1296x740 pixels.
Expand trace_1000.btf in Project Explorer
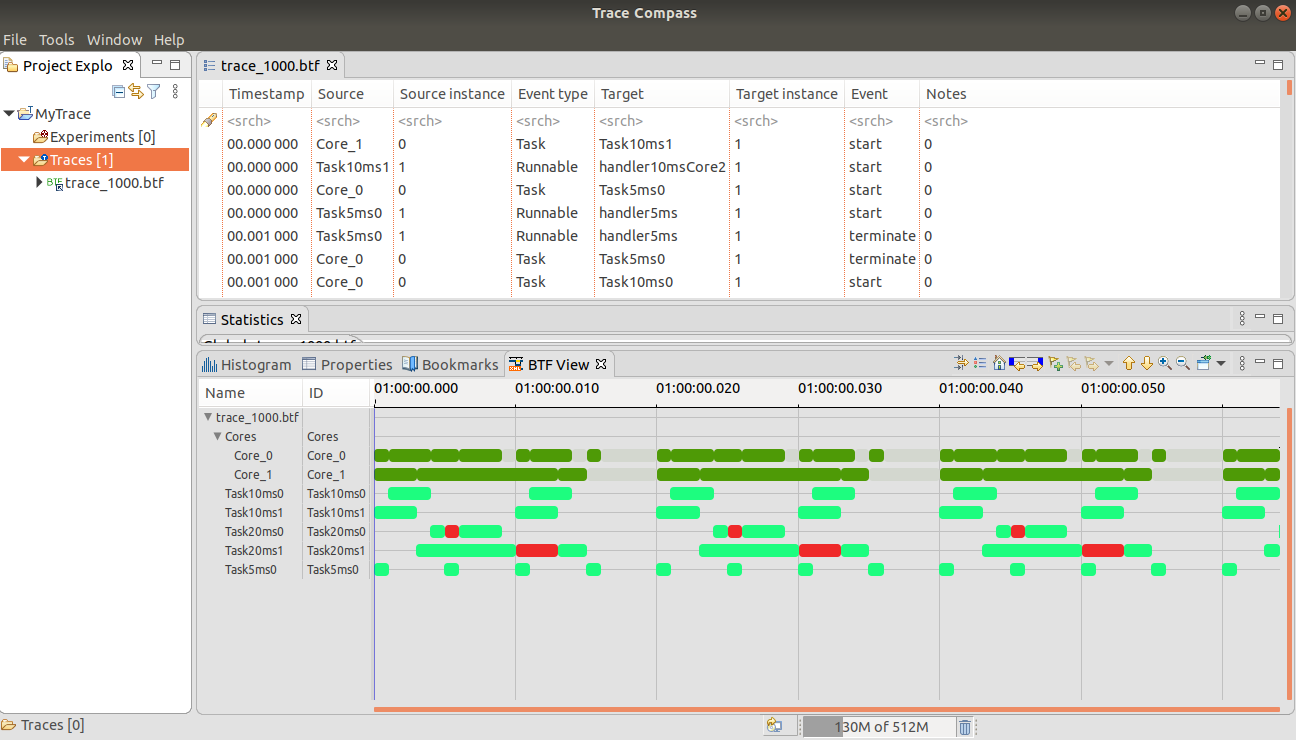pos(40,183)
